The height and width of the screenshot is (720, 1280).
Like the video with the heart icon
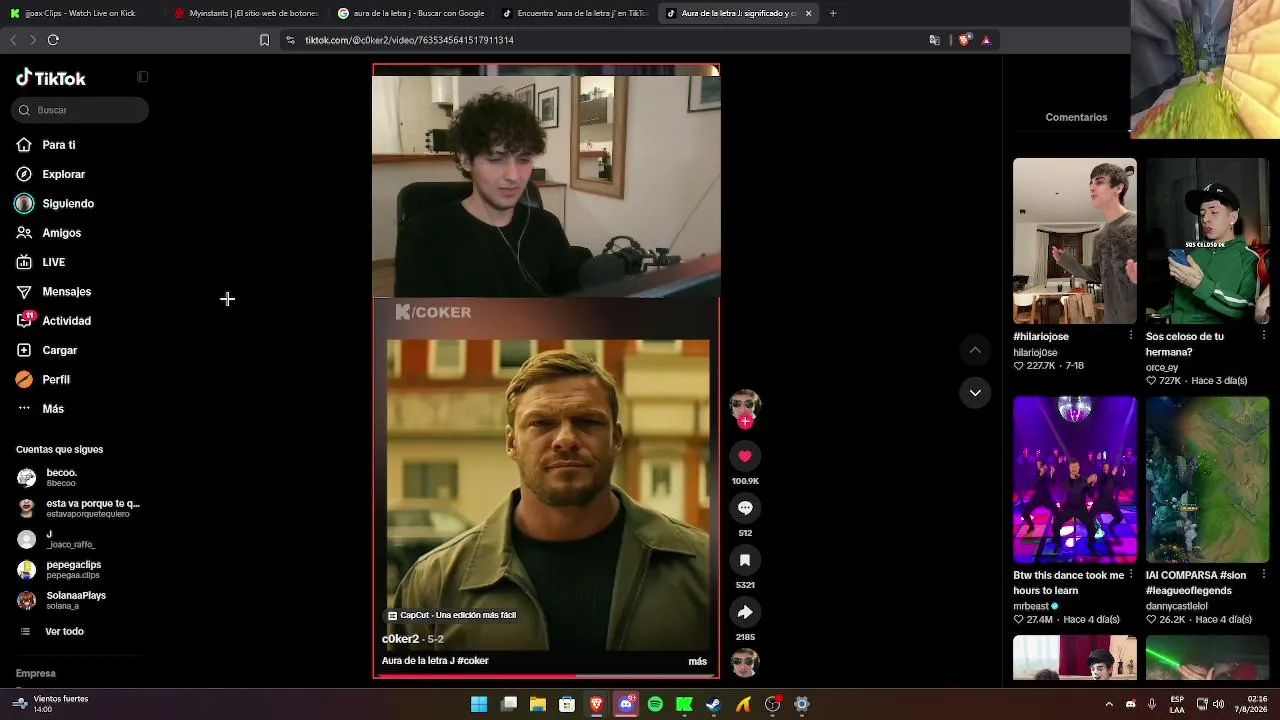coord(745,456)
